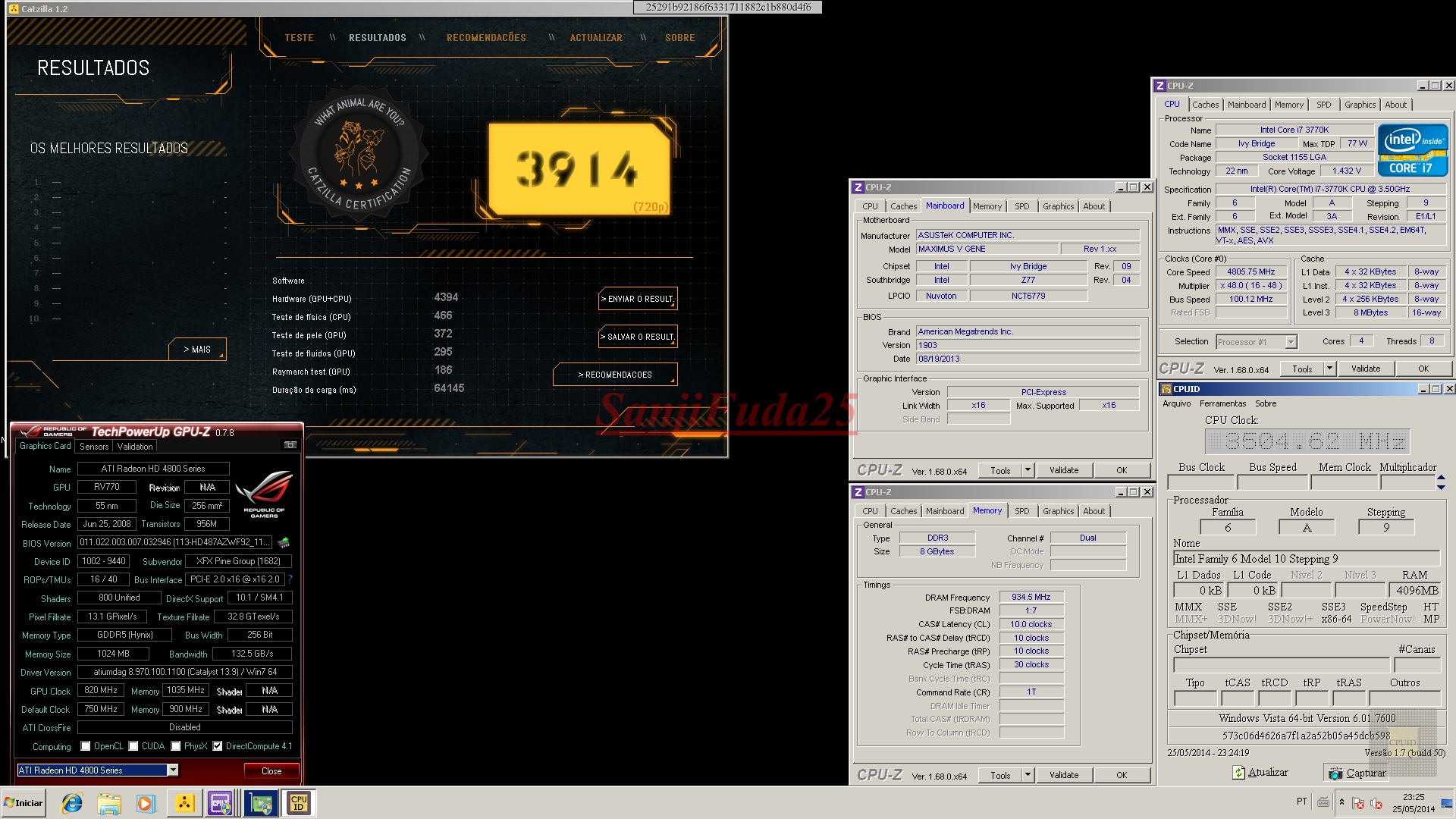
Task: Click the GPU-Z BIOS save chip icon
Action: [x=284, y=542]
